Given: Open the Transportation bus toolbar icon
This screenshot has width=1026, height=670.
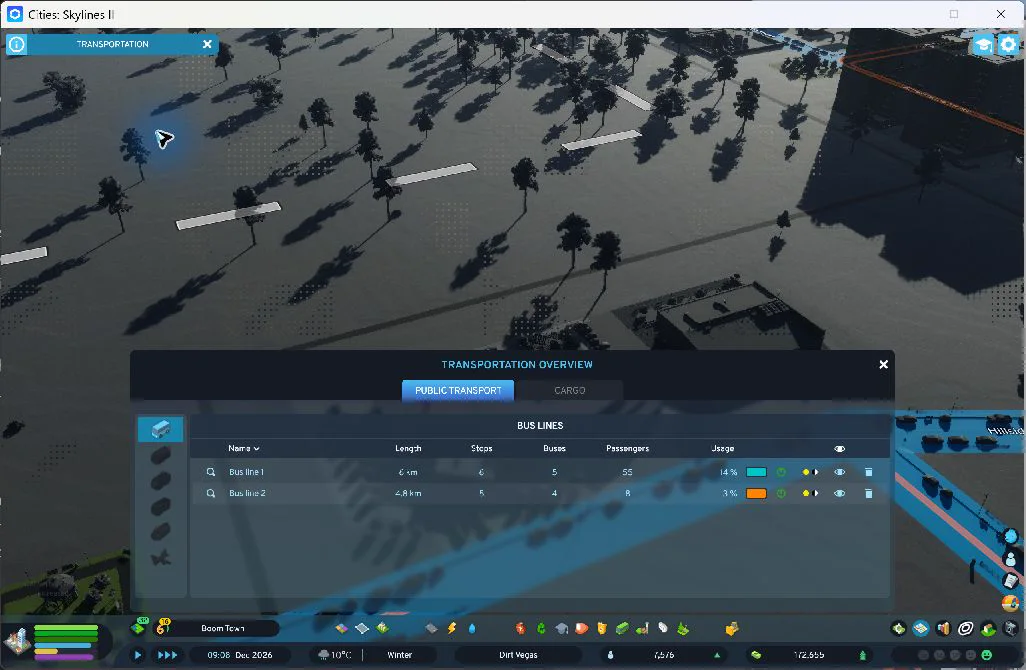Looking at the screenshot, I should [622, 628].
